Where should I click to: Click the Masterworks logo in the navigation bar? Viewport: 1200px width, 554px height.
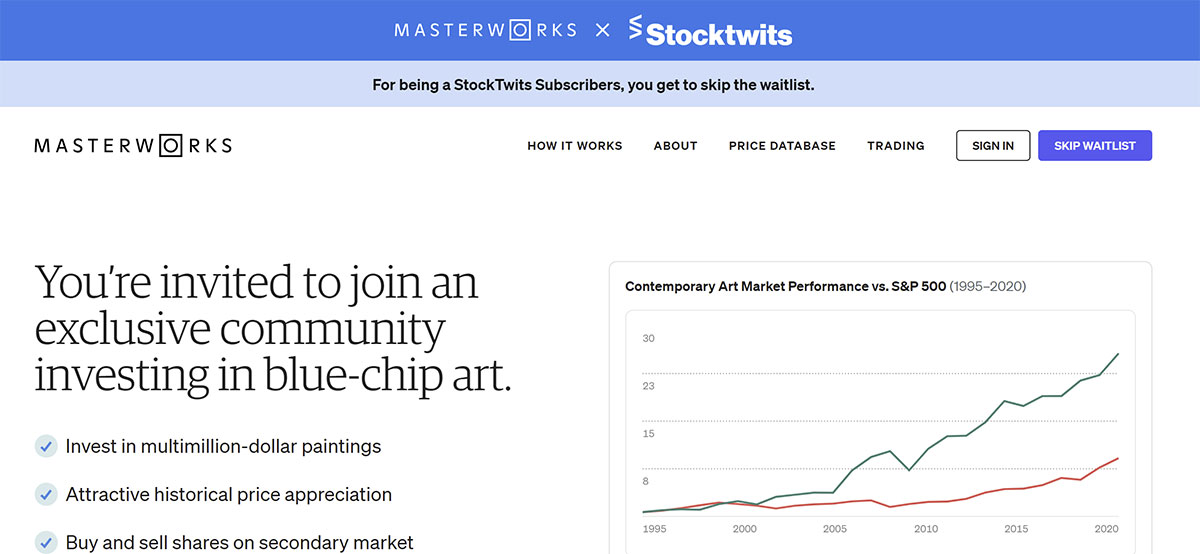pyautogui.click(x=133, y=146)
